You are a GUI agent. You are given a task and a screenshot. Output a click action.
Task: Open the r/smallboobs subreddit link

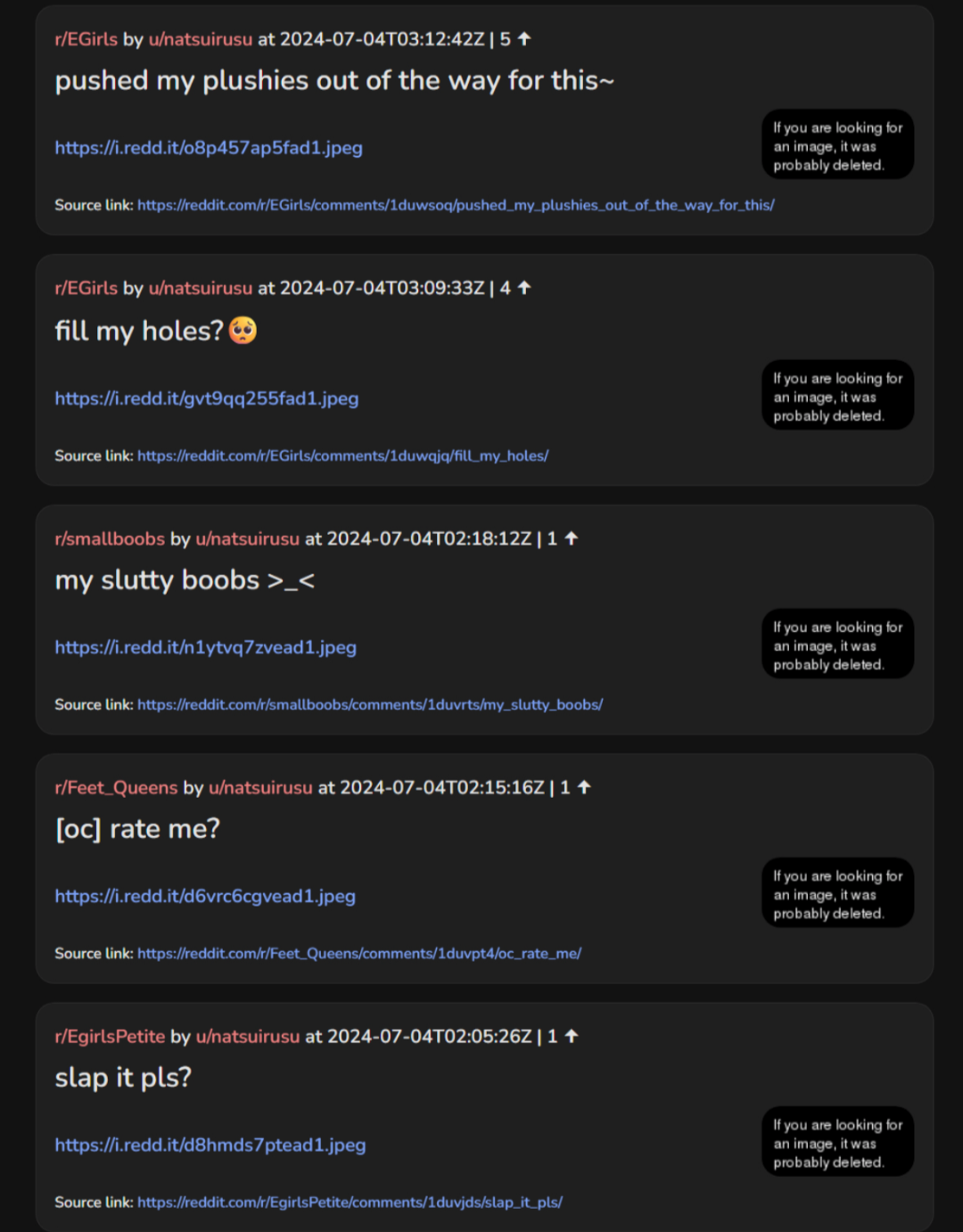click(110, 538)
